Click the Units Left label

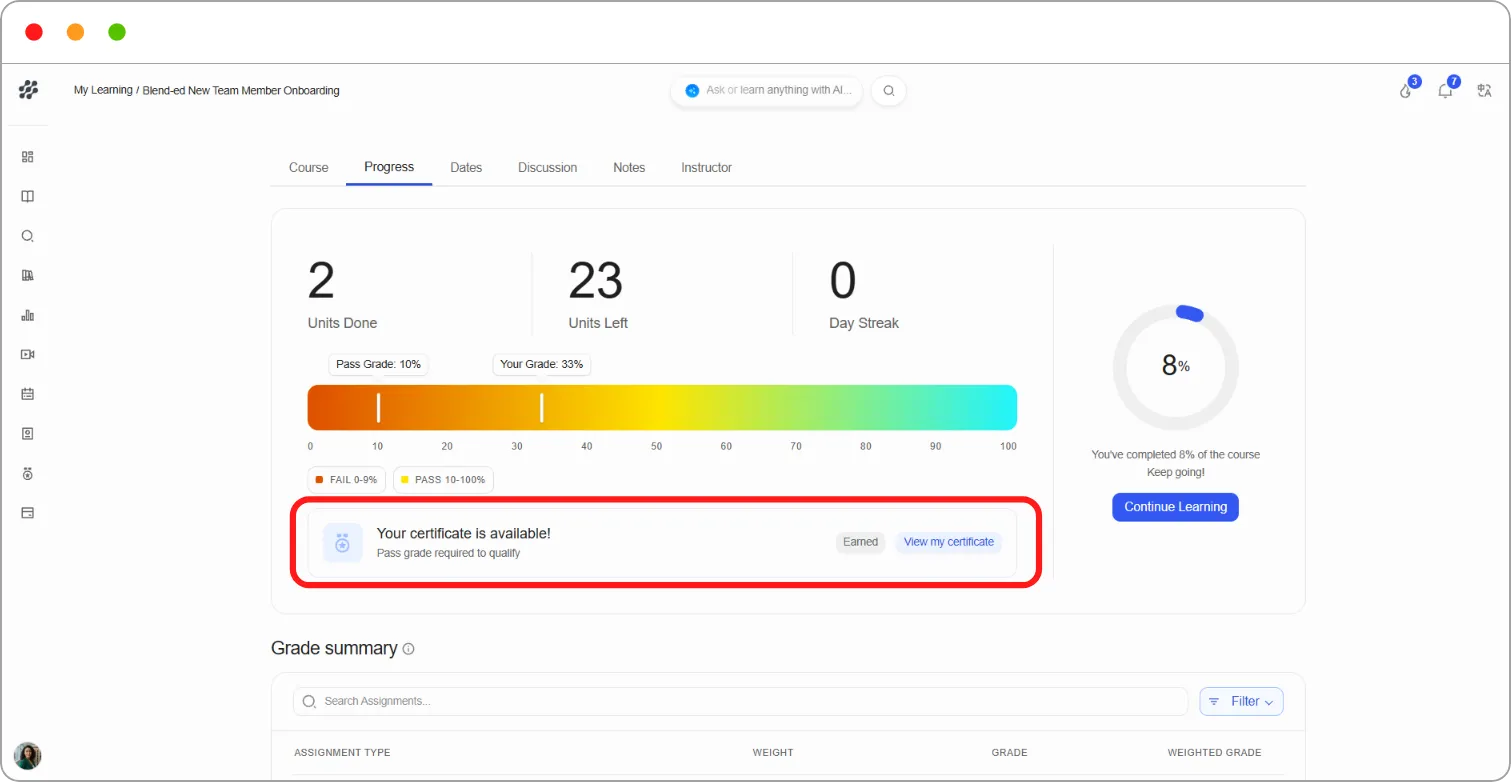point(598,323)
